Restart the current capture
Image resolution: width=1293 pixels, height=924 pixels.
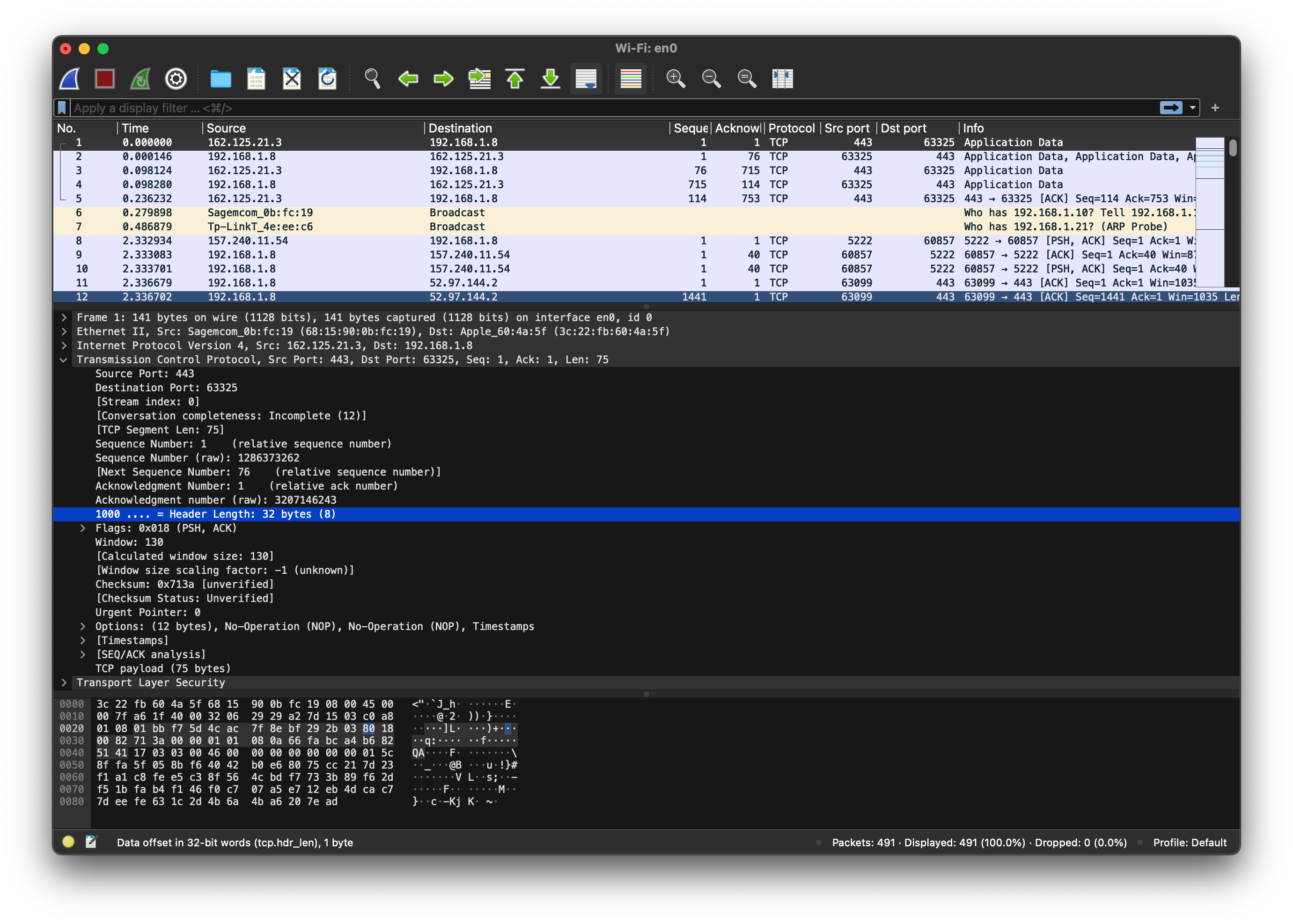[140, 79]
